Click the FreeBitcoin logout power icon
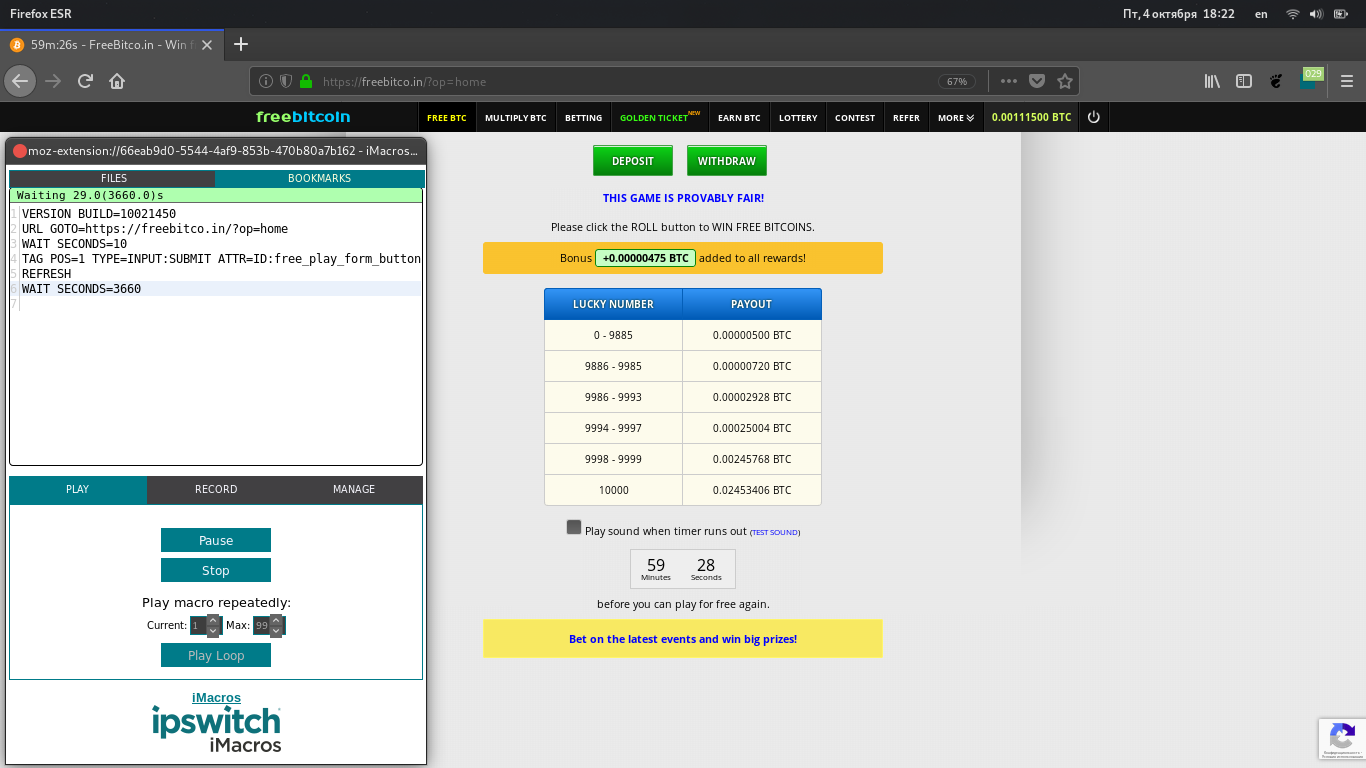The height and width of the screenshot is (768, 1366). click(x=1094, y=117)
